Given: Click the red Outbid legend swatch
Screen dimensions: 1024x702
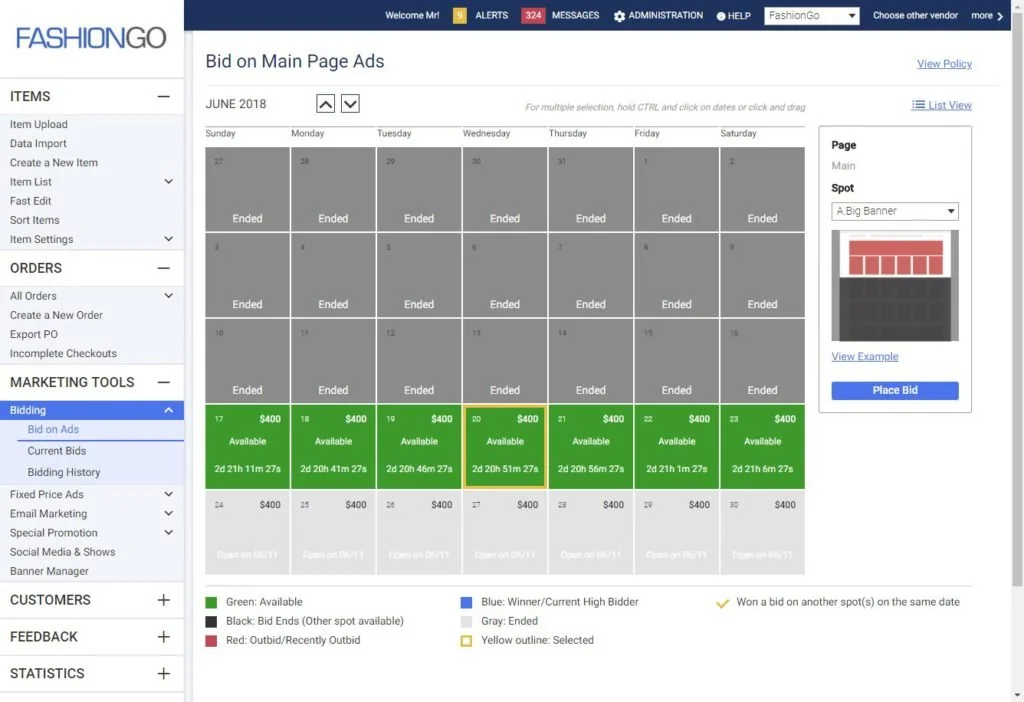Looking at the screenshot, I should tap(211, 641).
